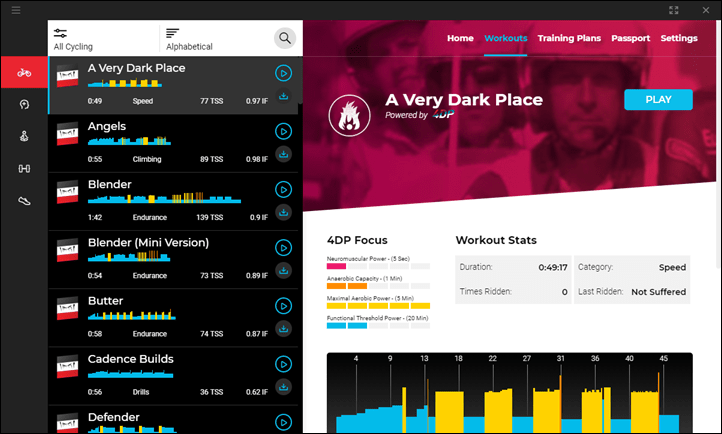Viewport: 722px width, 434px height.
Task: Click the Category value Speed in stats
Action: pyautogui.click(x=672, y=267)
